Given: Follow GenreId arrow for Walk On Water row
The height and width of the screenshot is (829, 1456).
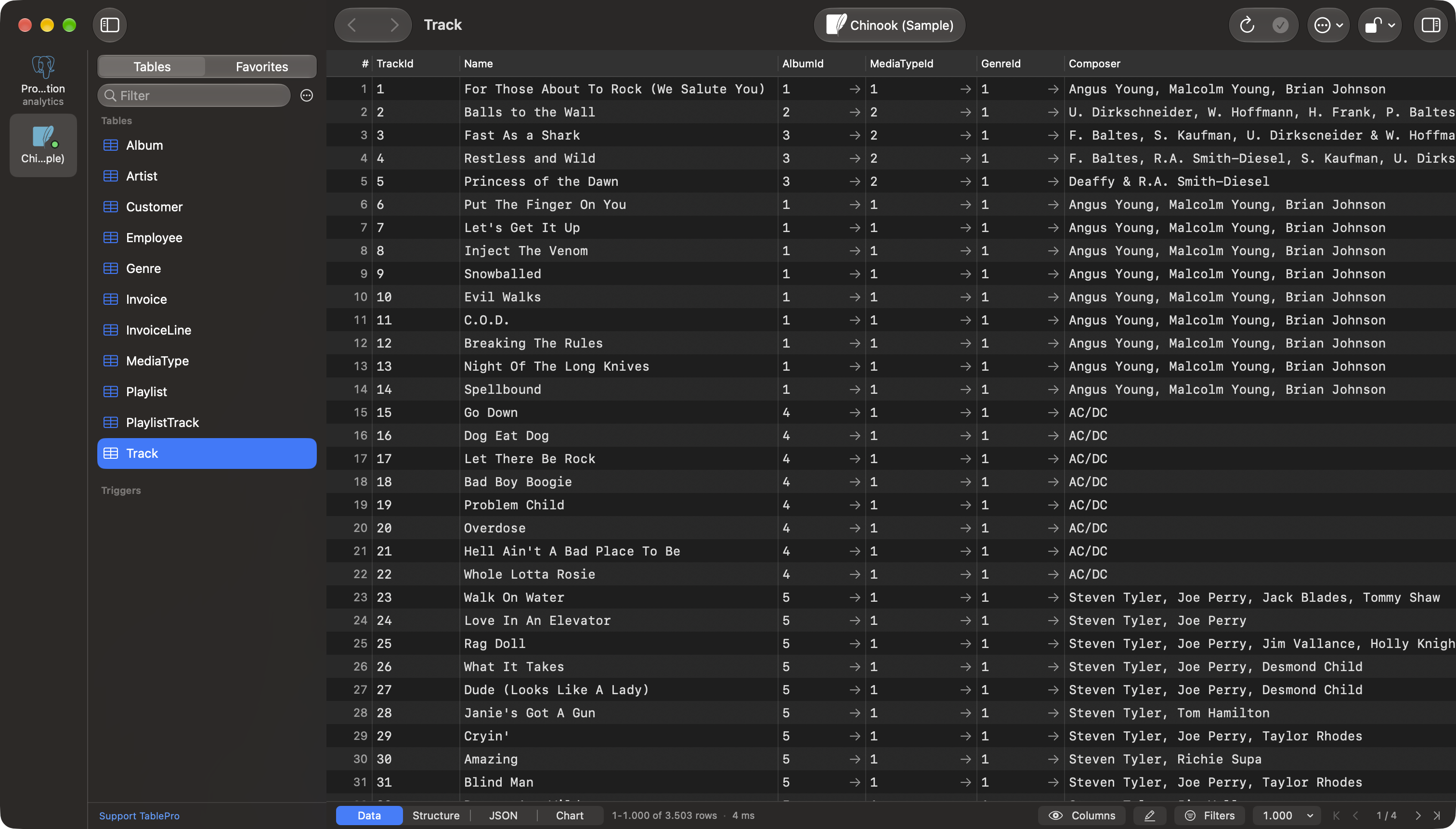Looking at the screenshot, I should (1053, 597).
